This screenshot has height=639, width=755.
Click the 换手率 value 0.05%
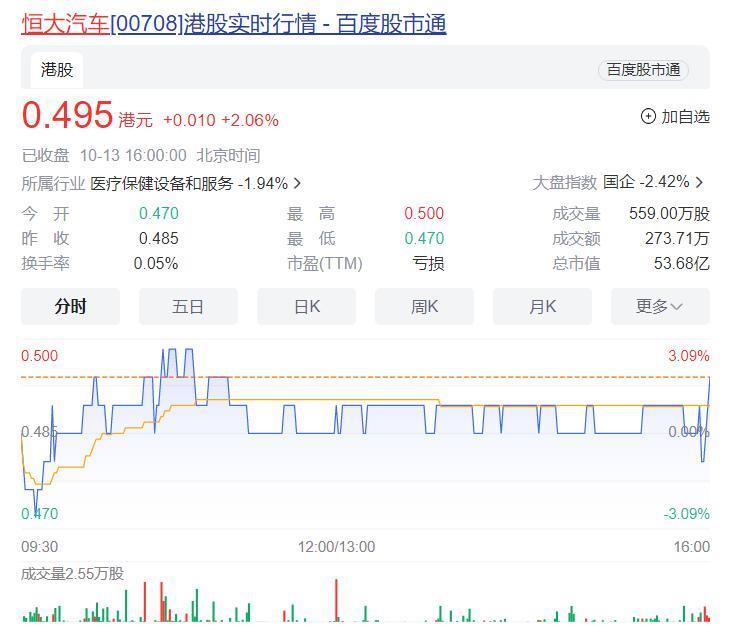[x=156, y=263]
